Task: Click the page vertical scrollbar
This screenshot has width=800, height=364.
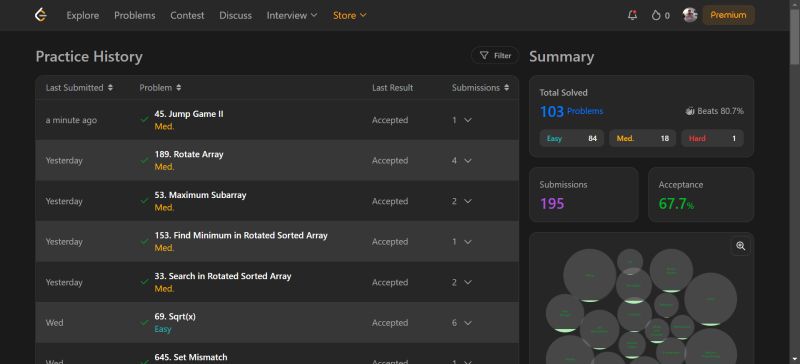Action: click(x=795, y=182)
